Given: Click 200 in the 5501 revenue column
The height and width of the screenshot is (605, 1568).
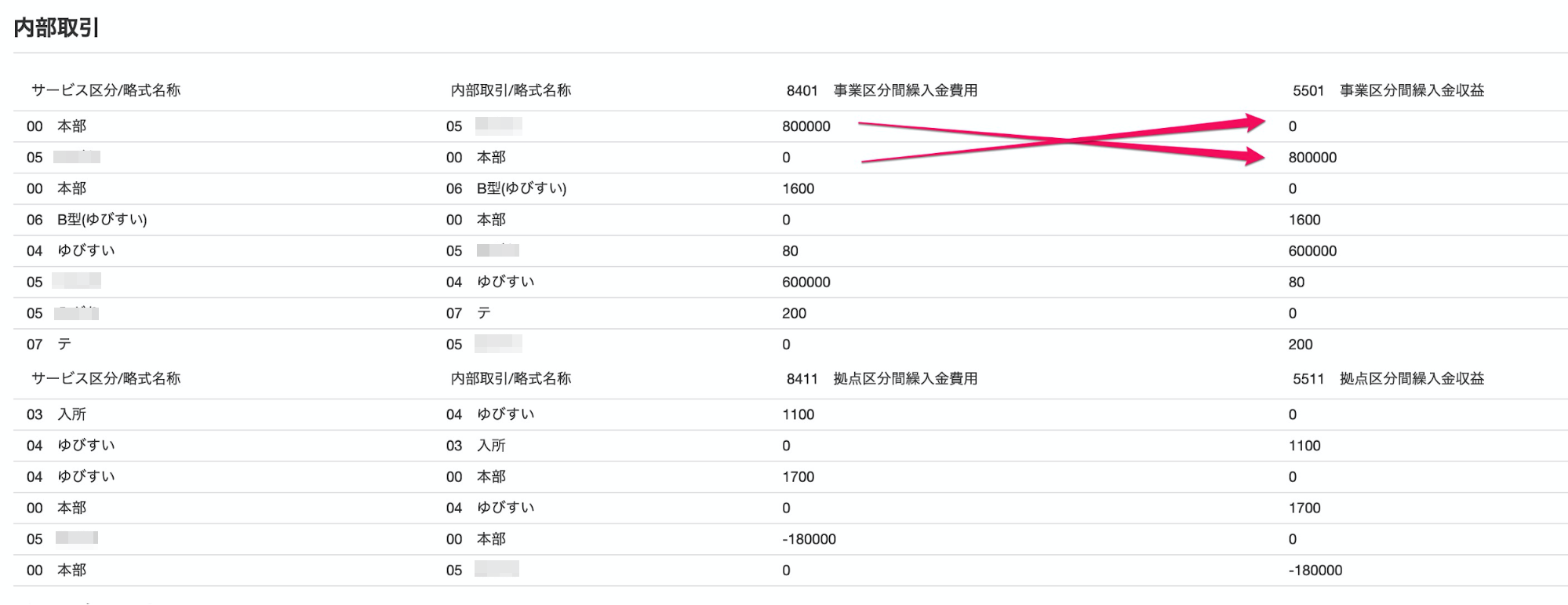Looking at the screenshot, I should [x=1300, y=344].
